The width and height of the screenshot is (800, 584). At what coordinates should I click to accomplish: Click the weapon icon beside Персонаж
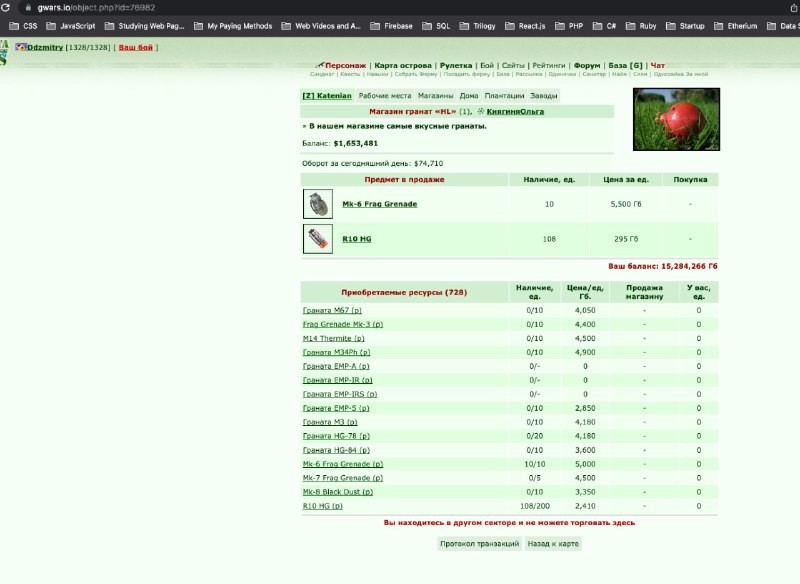point(319,65)
